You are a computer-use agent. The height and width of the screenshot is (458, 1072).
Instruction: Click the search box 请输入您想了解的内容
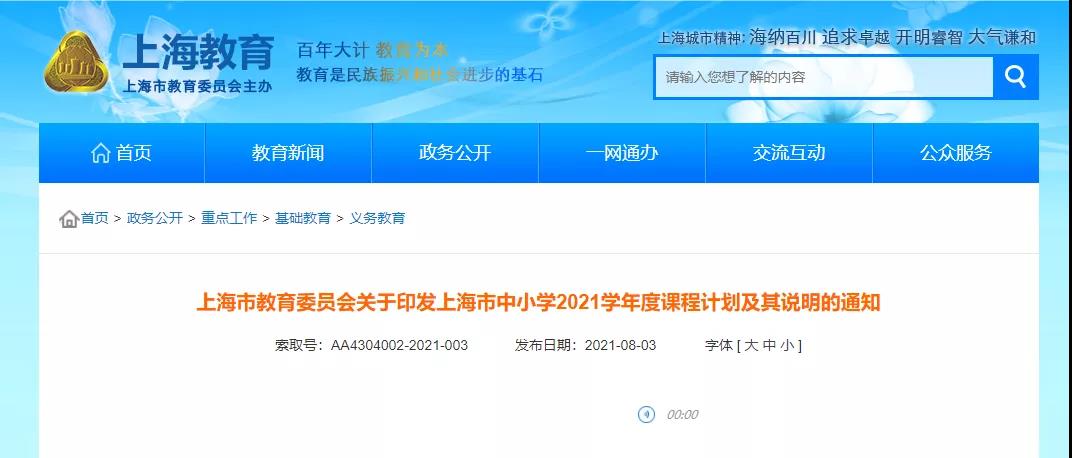click(824, 77)
